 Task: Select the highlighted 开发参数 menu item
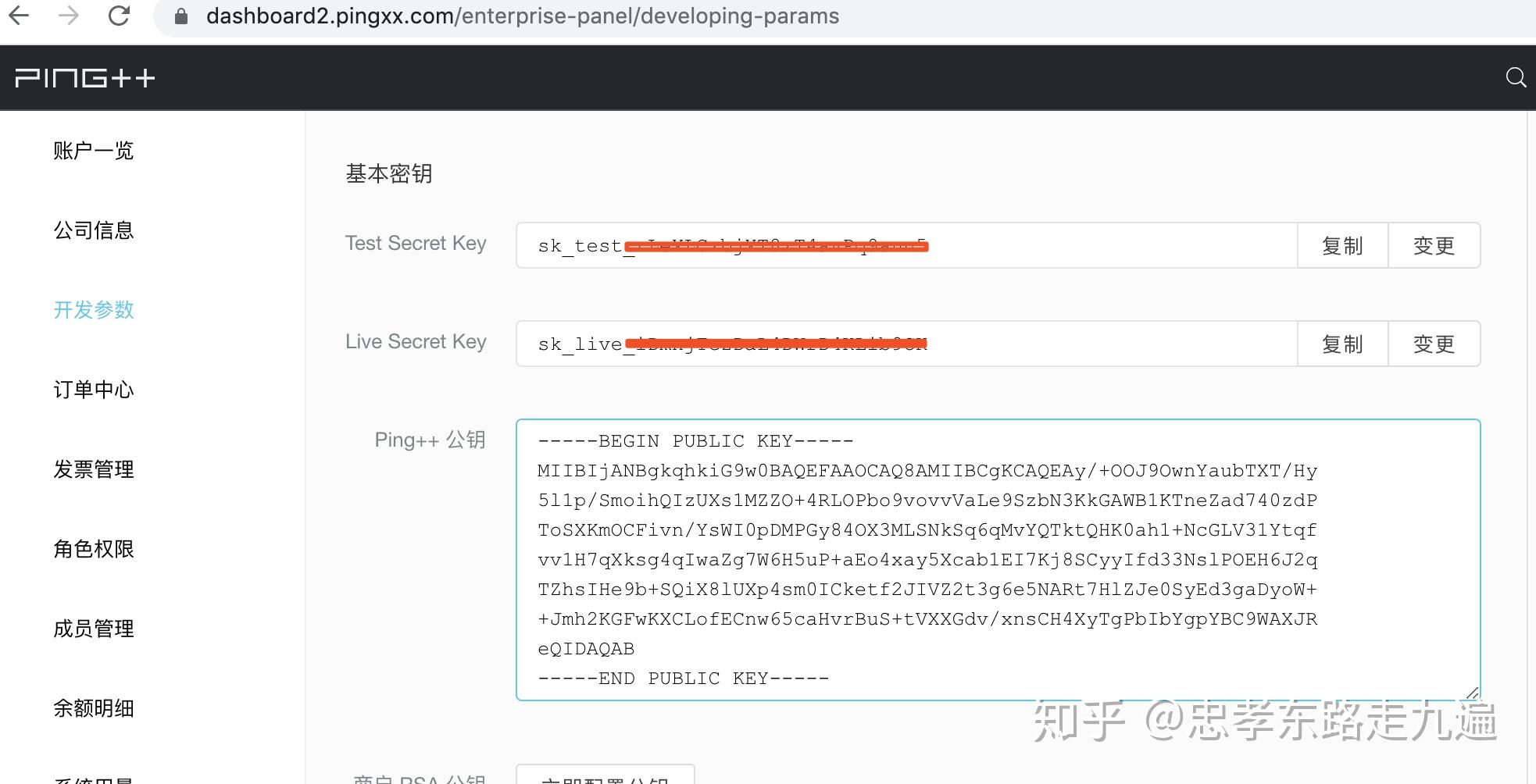[94, 310]
